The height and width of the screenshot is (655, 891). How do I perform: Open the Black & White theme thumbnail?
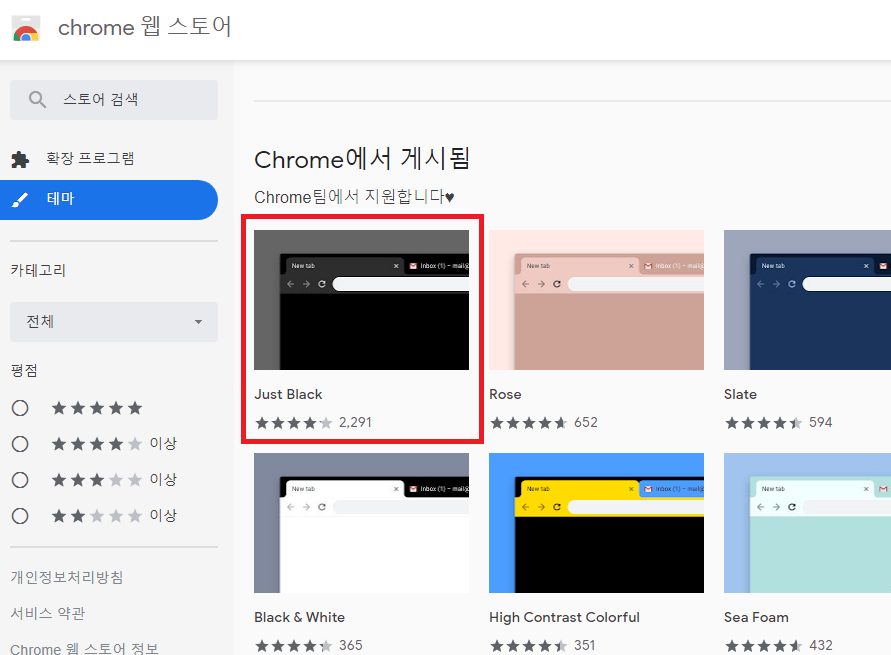tap(361, 523)
